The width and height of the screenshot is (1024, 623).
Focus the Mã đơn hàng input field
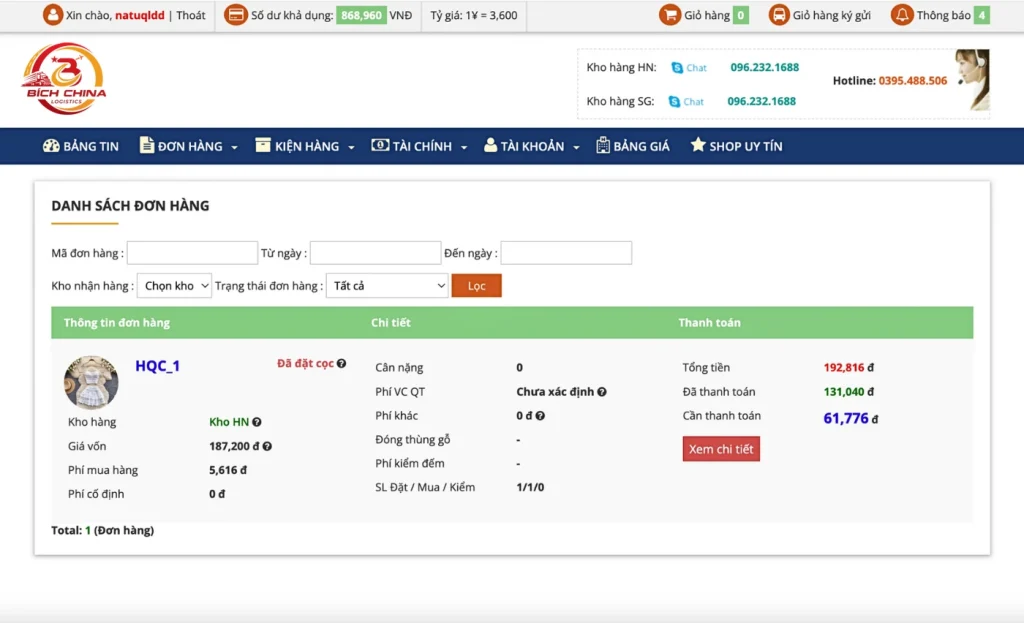pos(192,253)
